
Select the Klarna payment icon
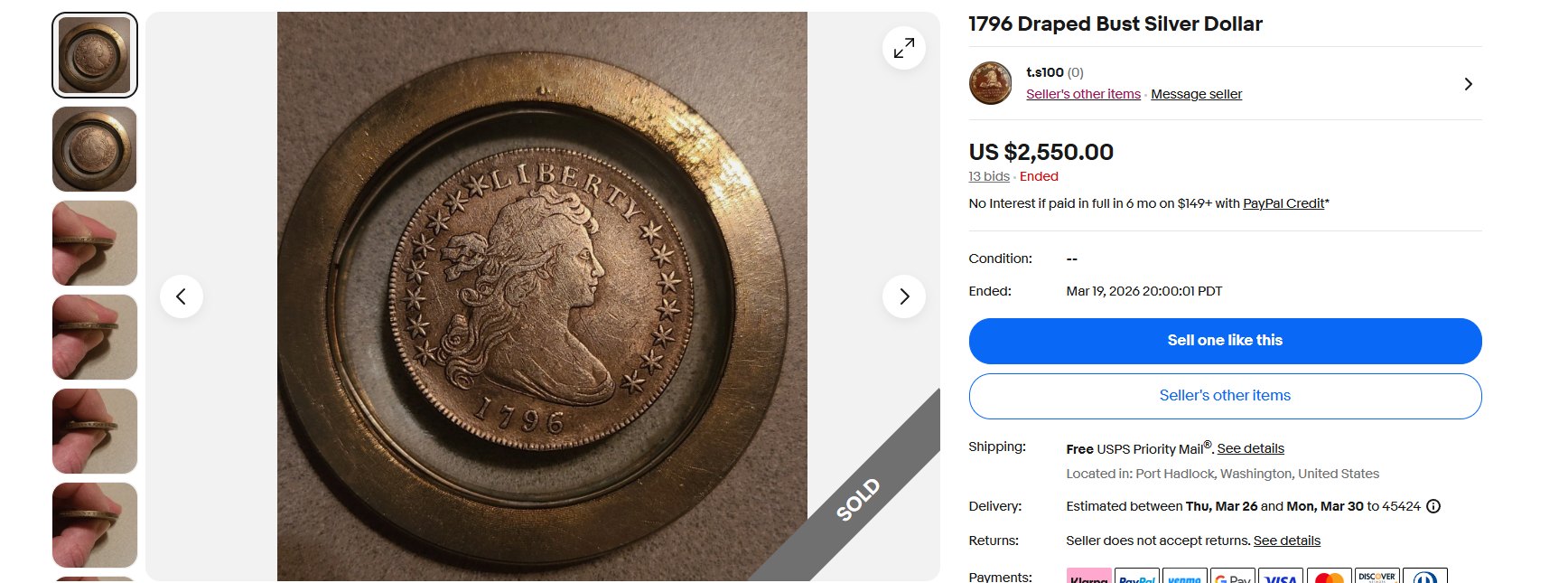click(1088, 577)
